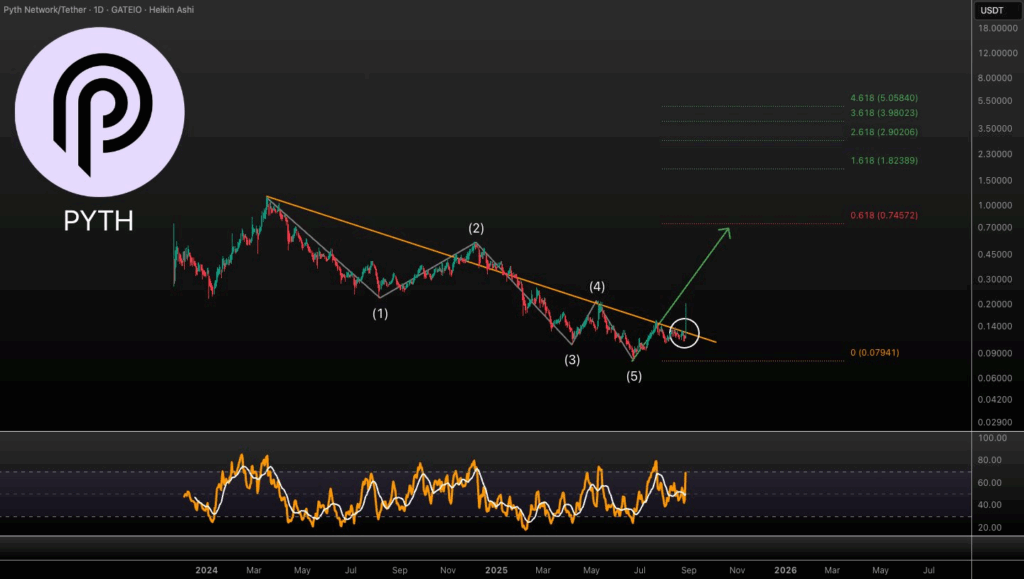Click the PYTH text under the logo
The image size is (1024, 579).
click(99, 221)
